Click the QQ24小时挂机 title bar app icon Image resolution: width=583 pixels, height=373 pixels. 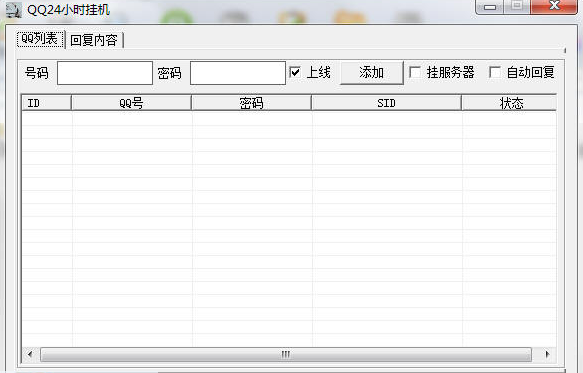(14, 10)
